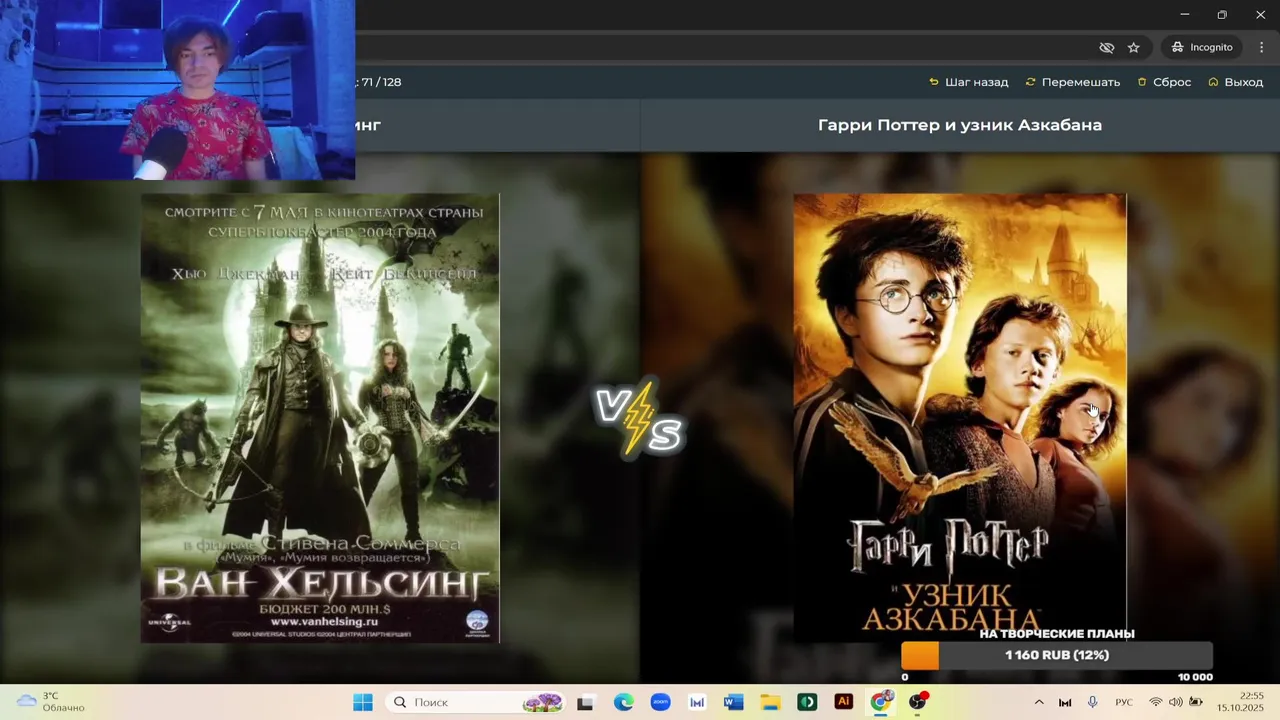Choose the Ван Хельсинг poster
The width and height of the screenshot is (1280, 720).
click(x=320, y=418)
